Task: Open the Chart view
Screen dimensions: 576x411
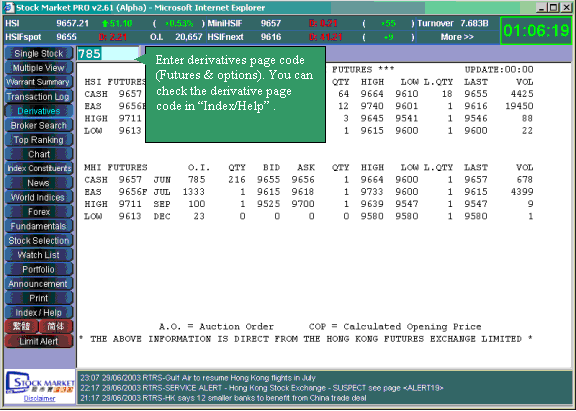Action: (39, 154)
